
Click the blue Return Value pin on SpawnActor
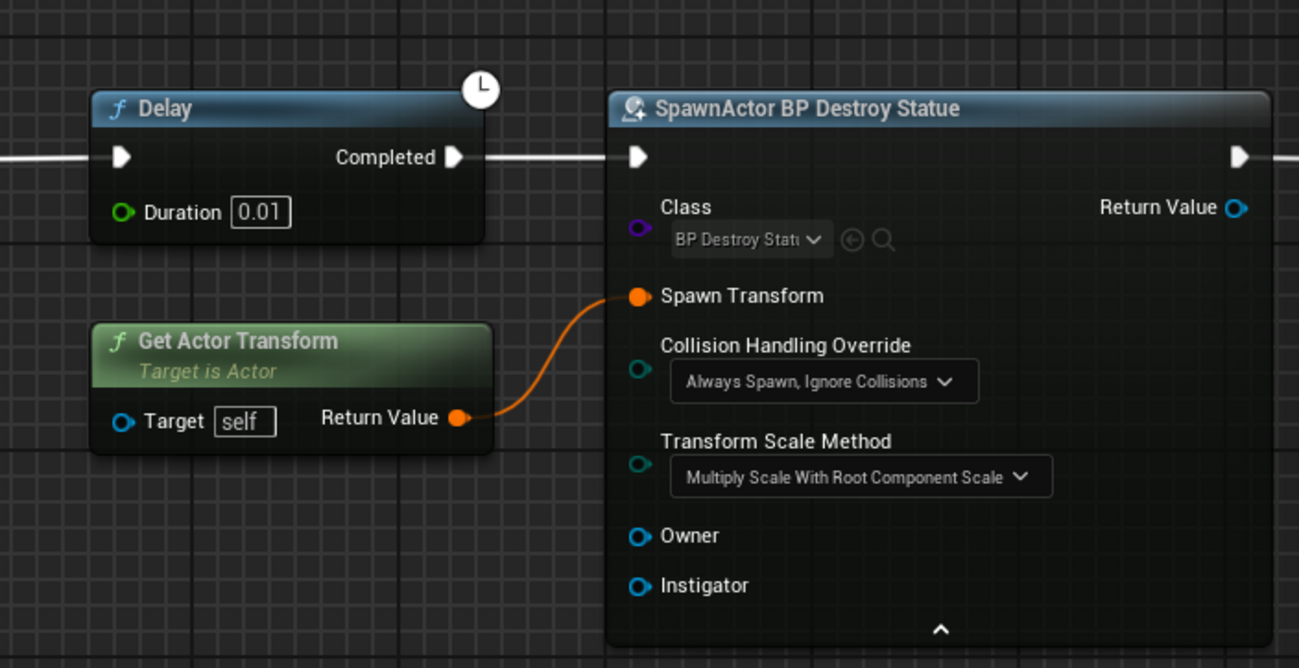(1236, 208)
